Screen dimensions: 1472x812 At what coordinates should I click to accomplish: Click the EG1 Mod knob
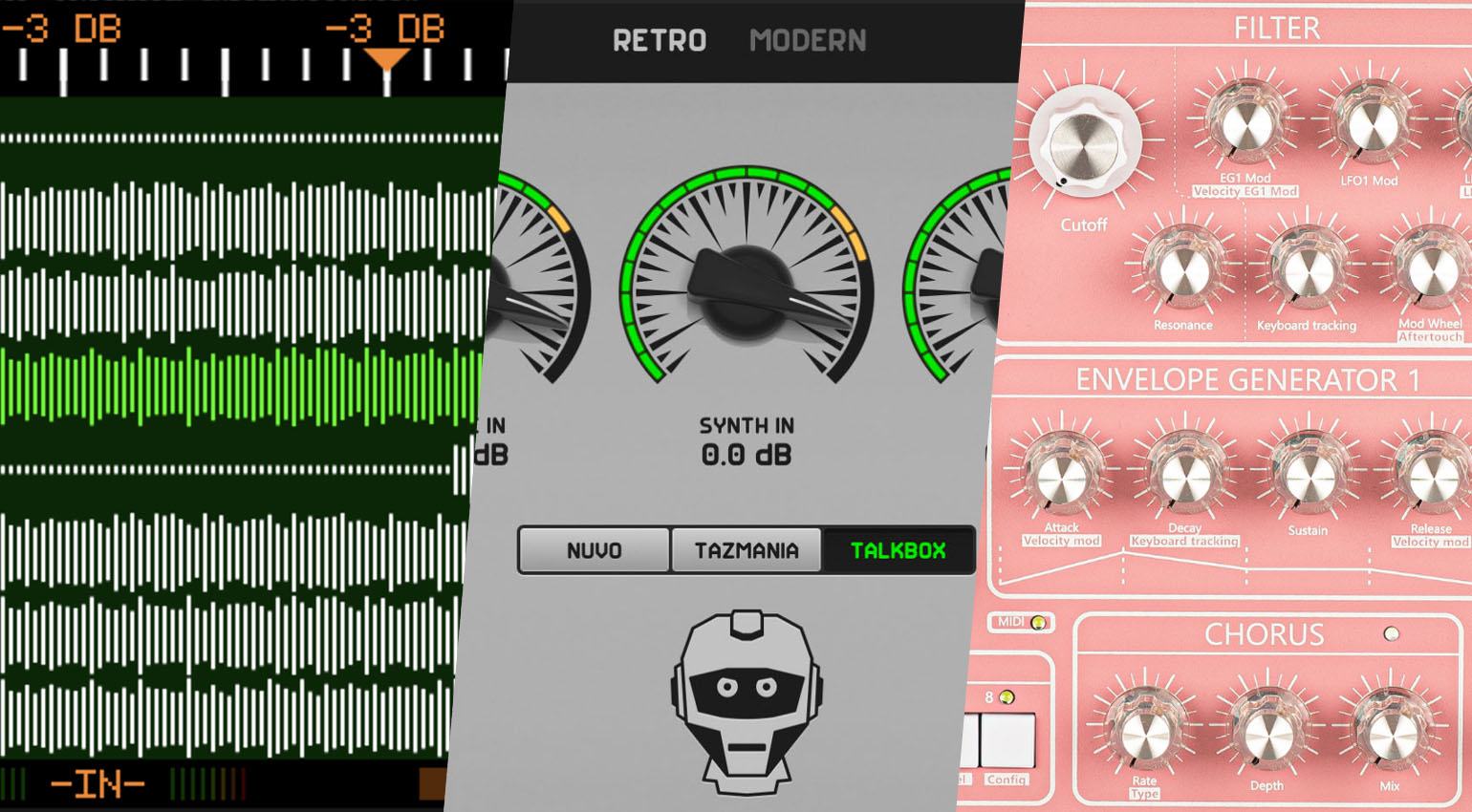click(x=1244, y=125)
